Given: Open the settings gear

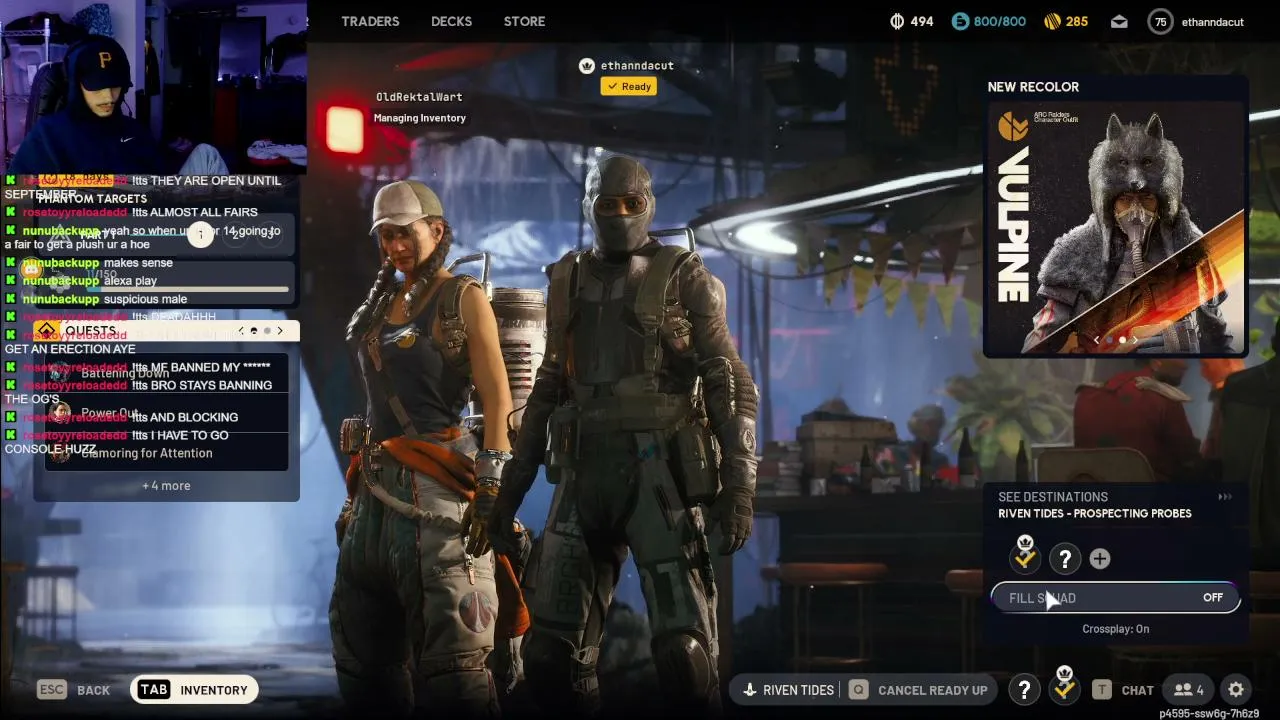Looking at the screenshot, I should pos(1236,690).
